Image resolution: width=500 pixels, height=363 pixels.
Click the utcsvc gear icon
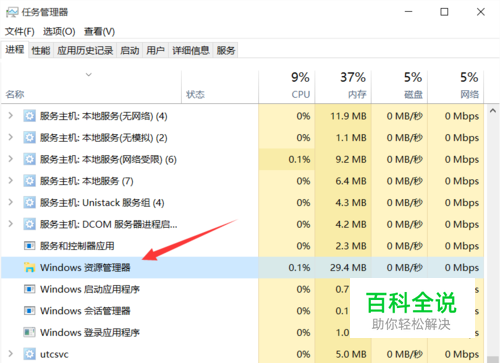[29, 354]
